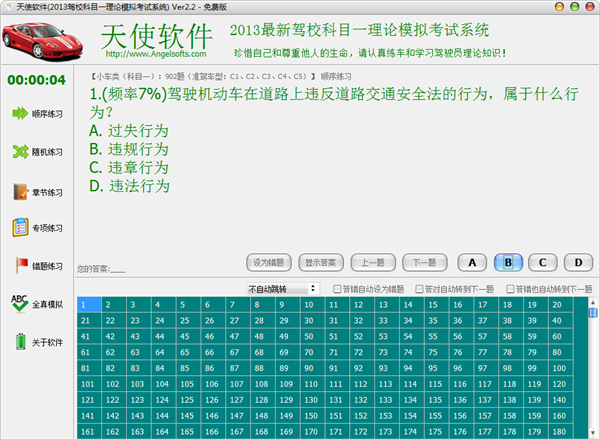Jump to question 100 in grid

561,368
